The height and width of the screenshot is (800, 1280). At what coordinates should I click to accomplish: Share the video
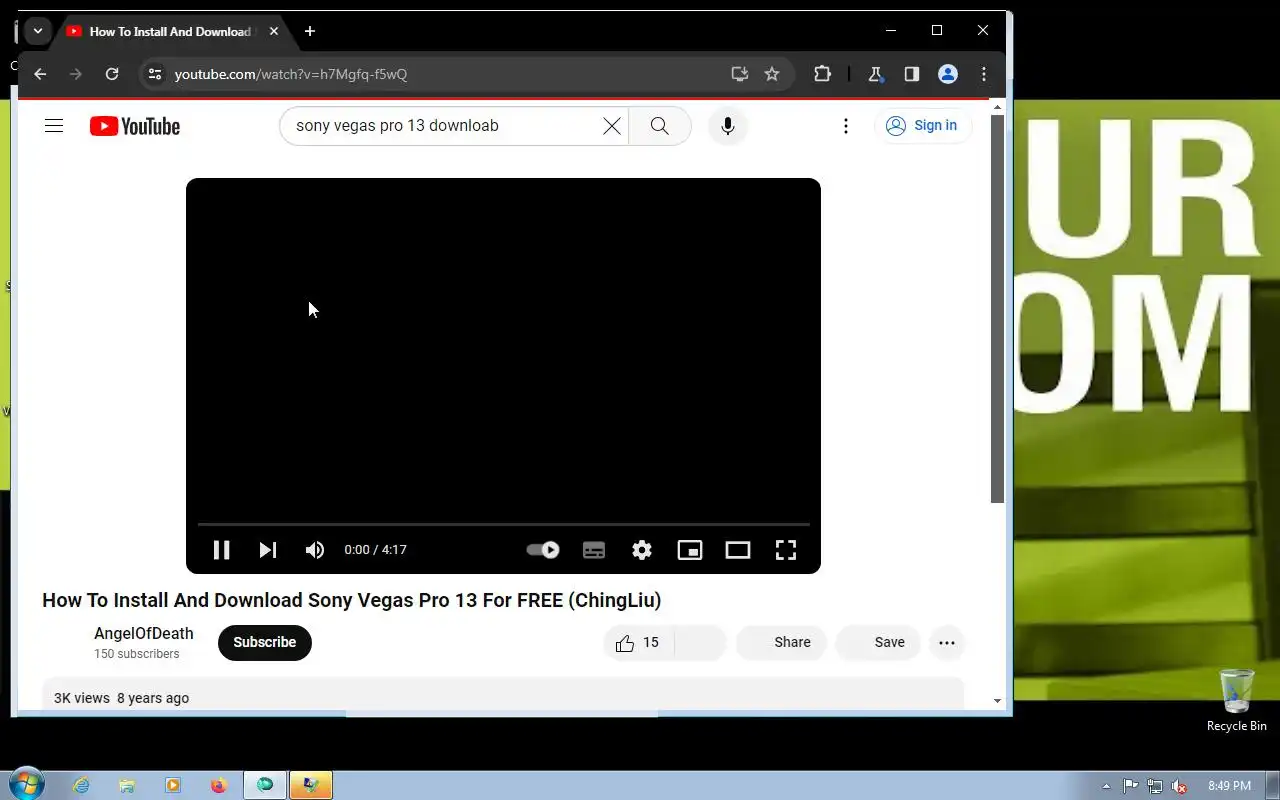pyautogui.click(x=781, y=643)
